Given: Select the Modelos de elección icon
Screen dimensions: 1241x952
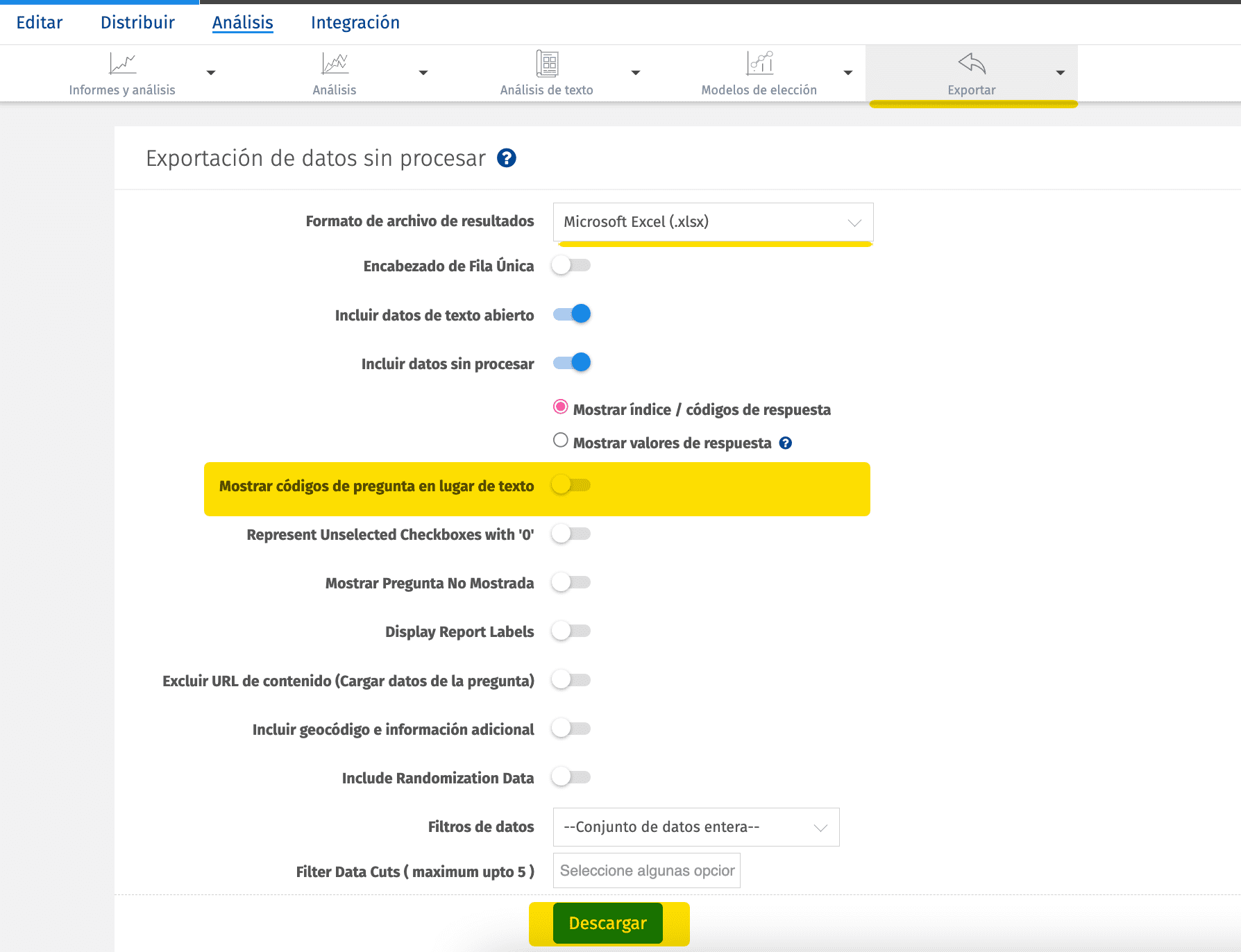Looking at the screenshot, I should (x=760, y=63).
